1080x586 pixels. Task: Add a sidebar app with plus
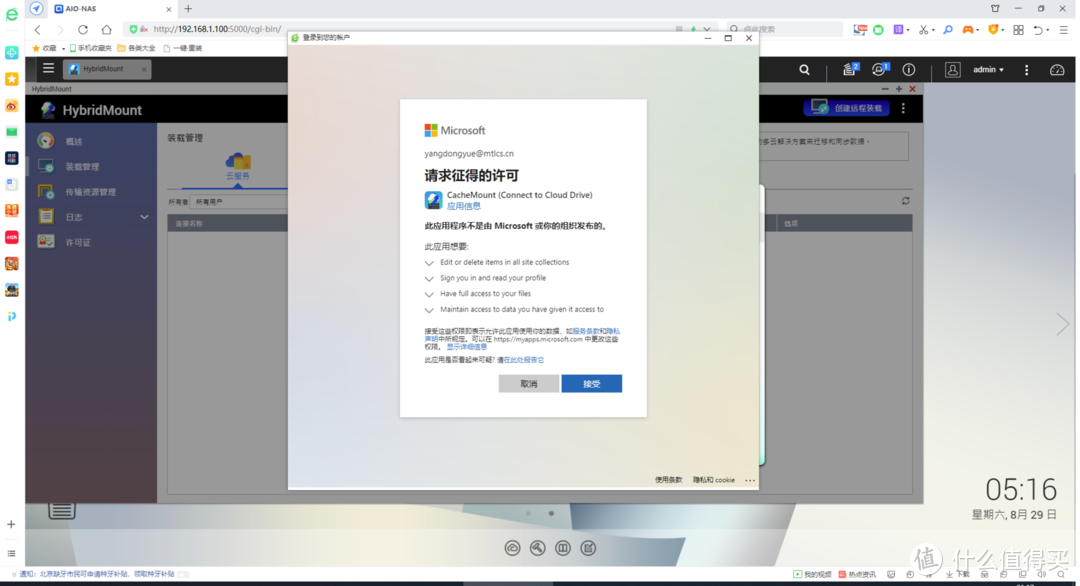[11, 525]
